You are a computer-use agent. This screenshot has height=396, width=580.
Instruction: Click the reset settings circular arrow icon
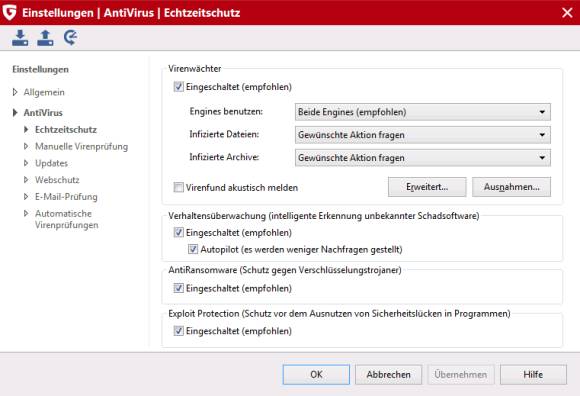(x=70, y=38)
